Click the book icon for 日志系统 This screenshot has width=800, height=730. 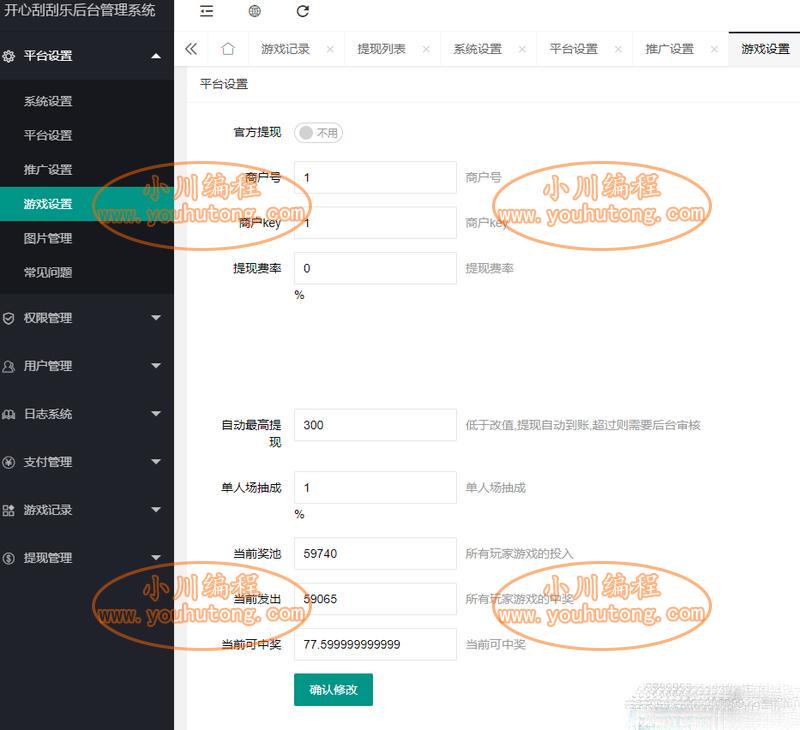[x=9, y=414]
